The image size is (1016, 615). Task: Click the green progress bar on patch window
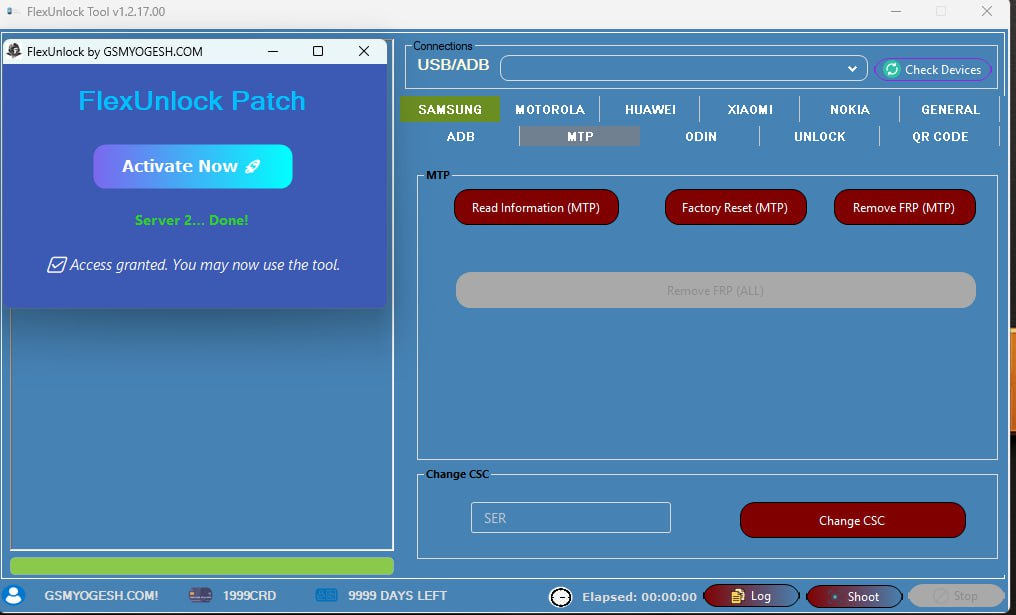tap(200, 565)
